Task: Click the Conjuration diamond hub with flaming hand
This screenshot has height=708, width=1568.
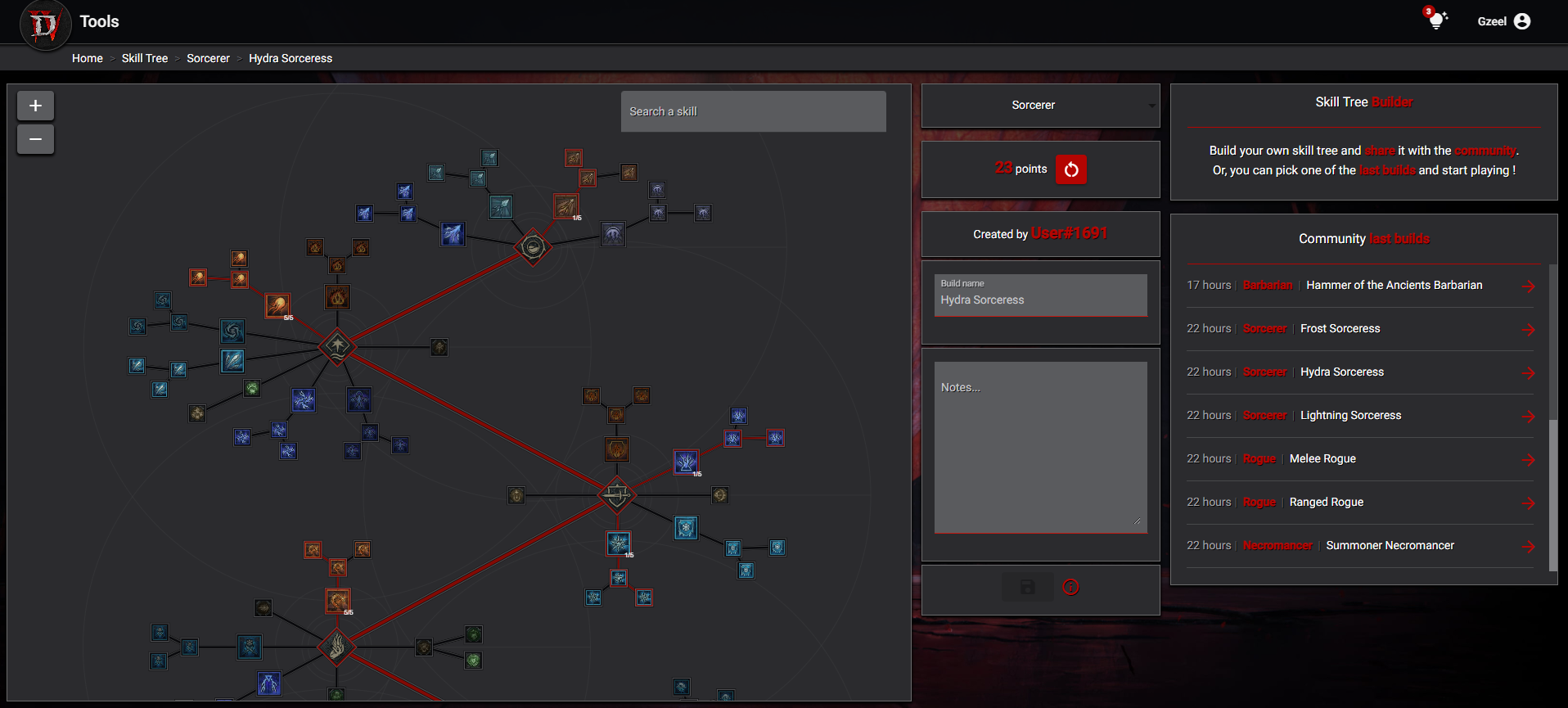Action: pos(337,647)
